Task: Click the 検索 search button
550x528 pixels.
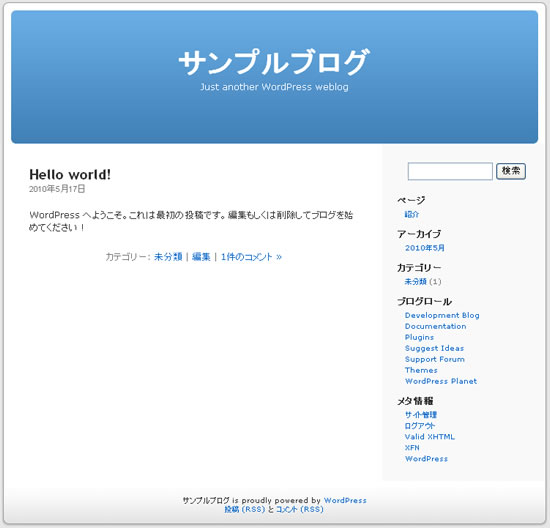Action: 511,171
